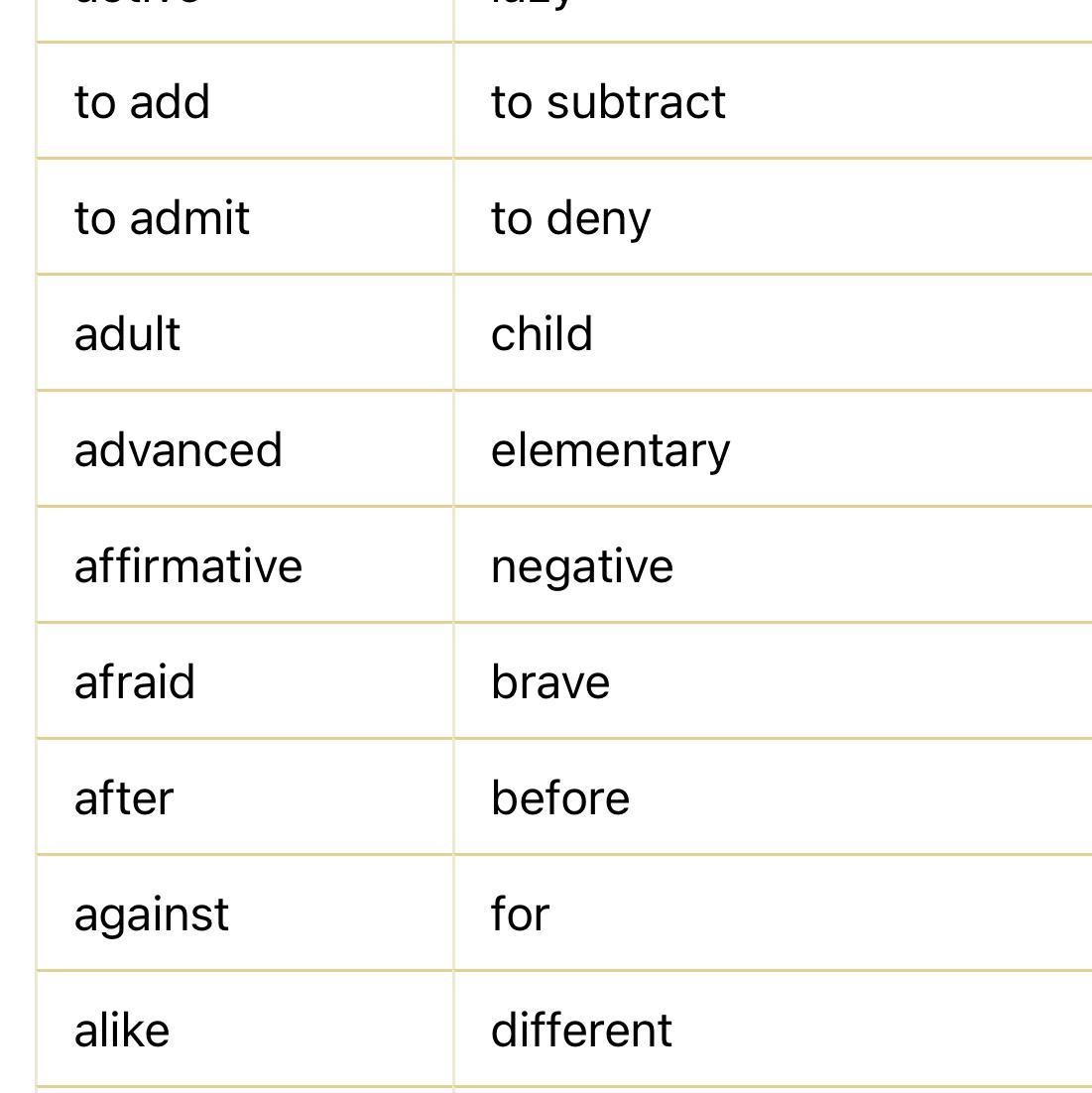Tap the "to deny" antonym

click(x=570, y=218)
